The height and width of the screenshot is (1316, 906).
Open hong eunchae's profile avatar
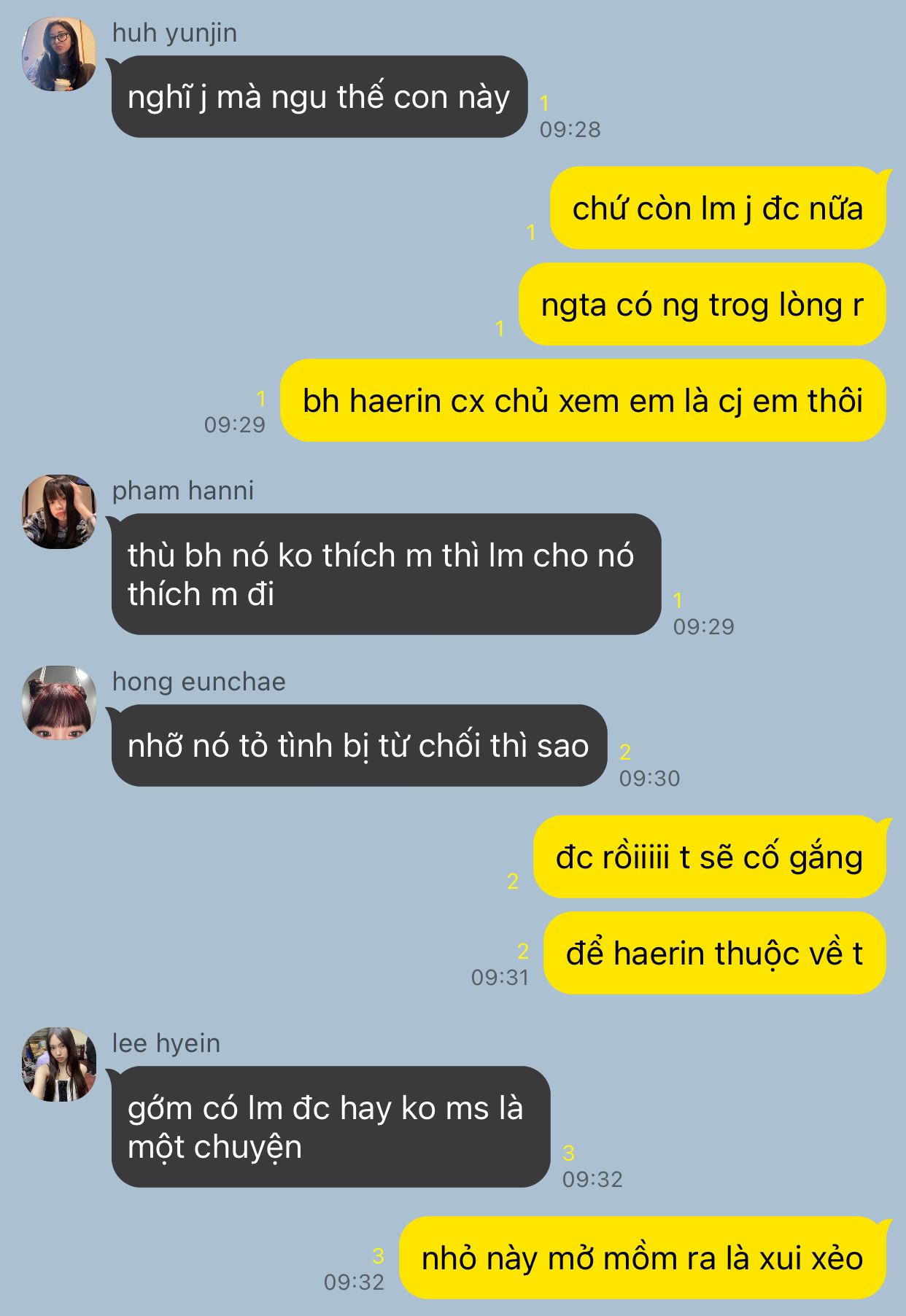[x=59, y=703]
